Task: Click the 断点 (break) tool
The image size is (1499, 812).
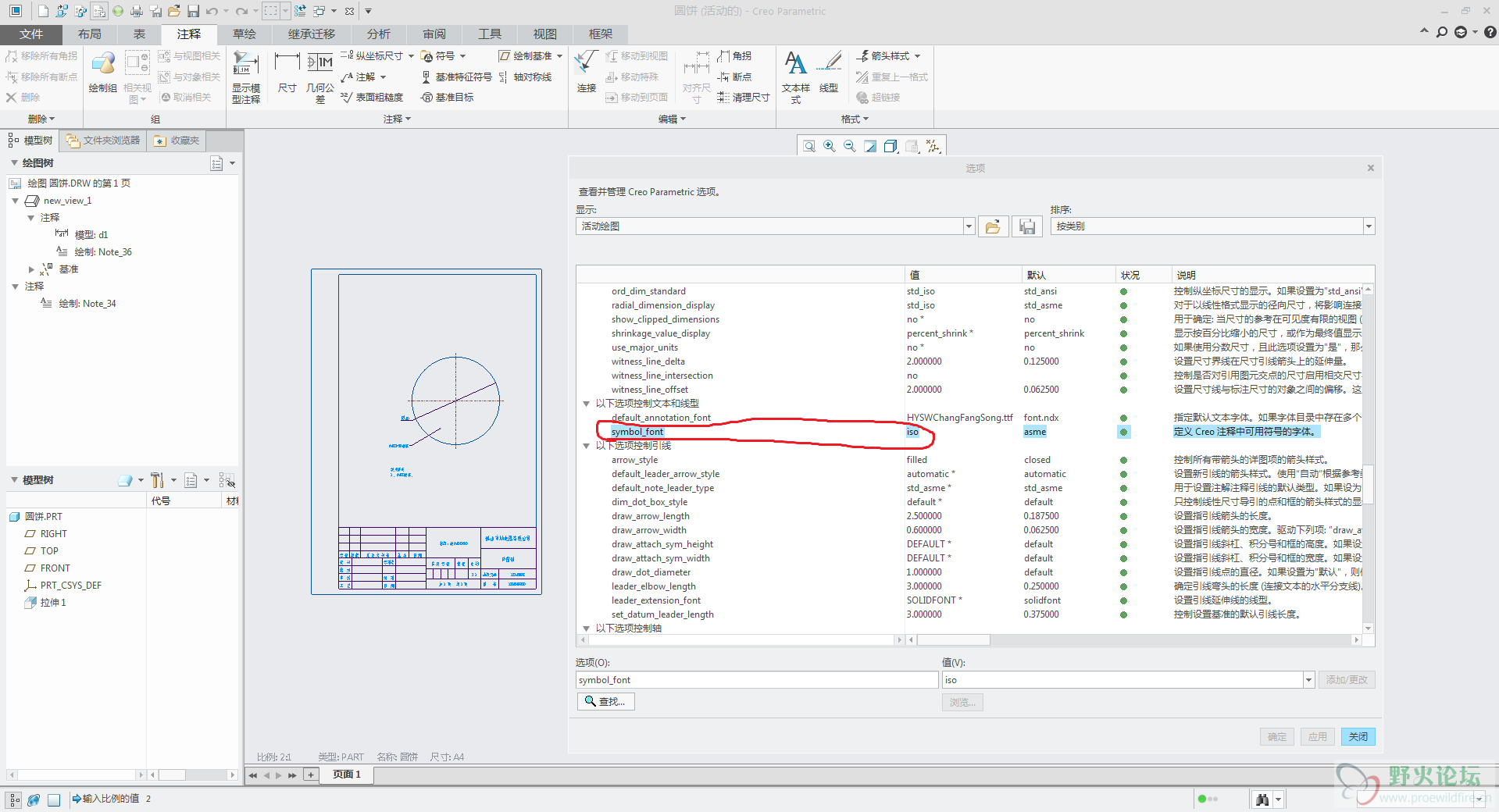Action: point(734,77)
